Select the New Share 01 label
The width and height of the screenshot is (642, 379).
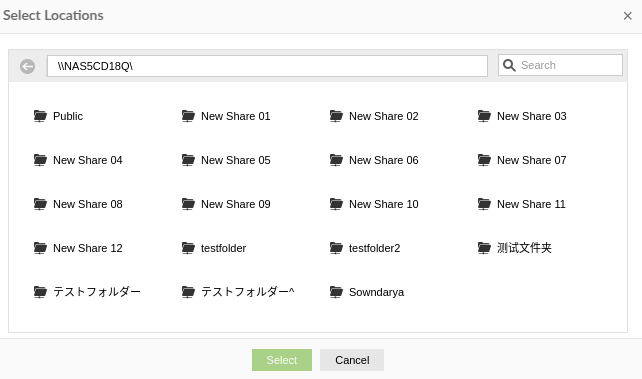click(x=235, y=116)
